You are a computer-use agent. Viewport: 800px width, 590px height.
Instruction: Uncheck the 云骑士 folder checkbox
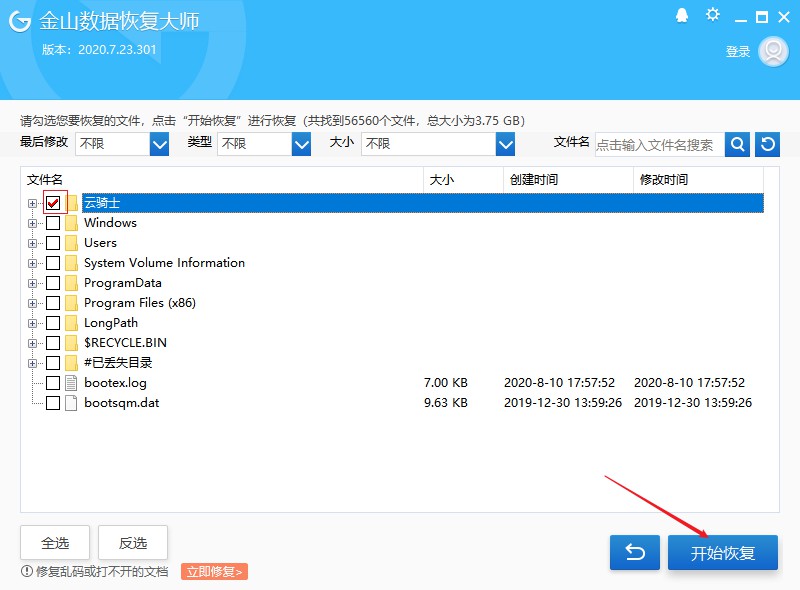point(55,202)
